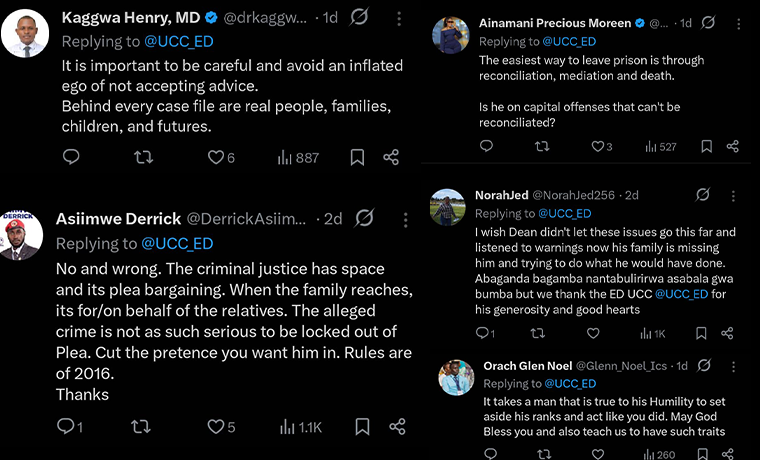Click Grok icon on NorahJed's tweet

coord(703,195)
